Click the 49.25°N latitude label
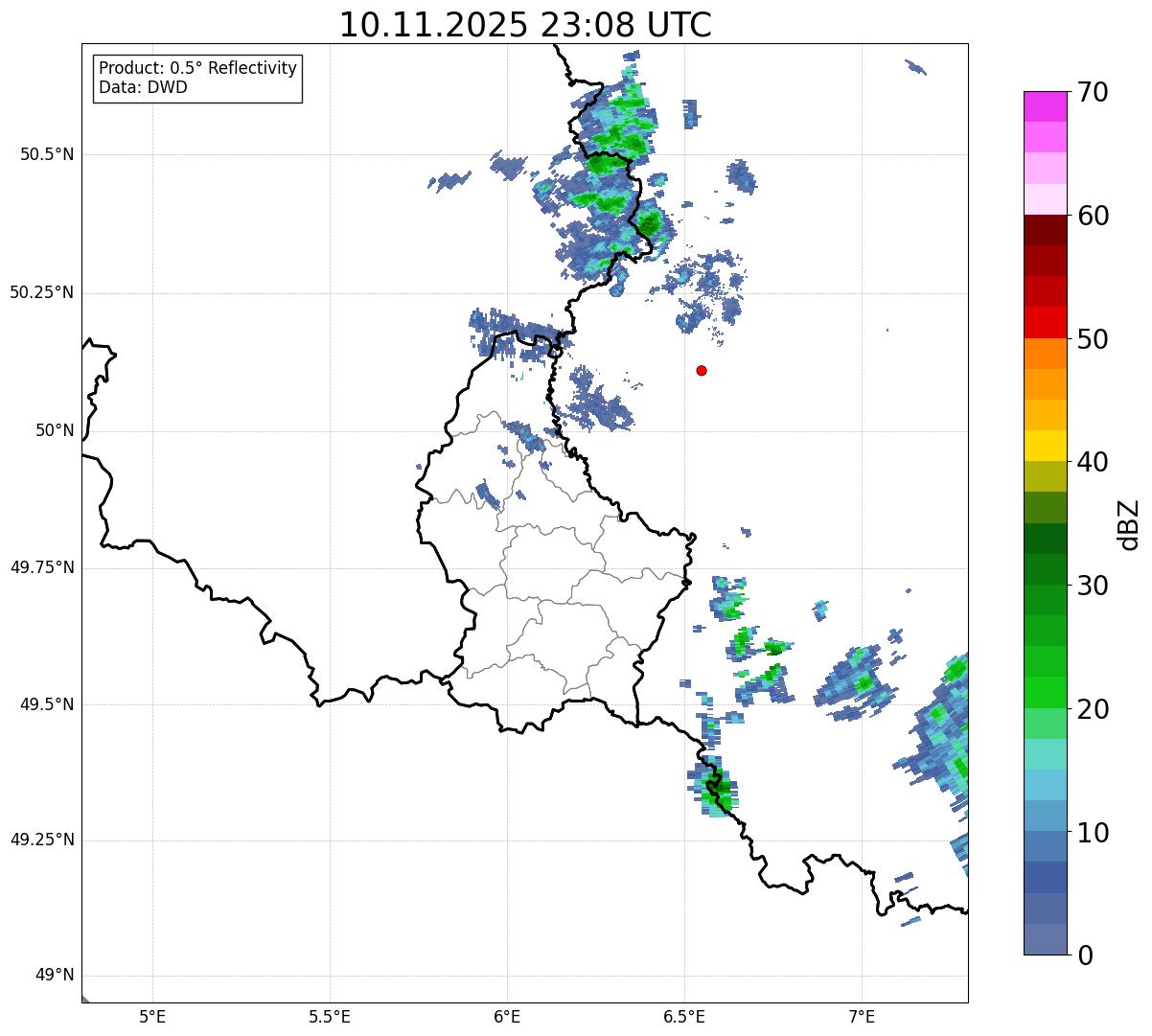1152x1036 pixels. point(42,840)
